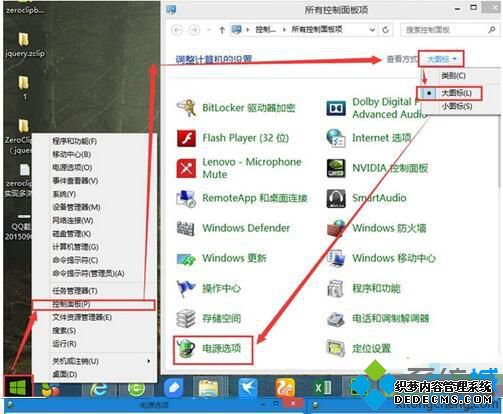Click the 所有控制面板项 breadcrumb
The height and width of the screenshot is (414, 503).
pyautogui.click(x=317, y=30)
